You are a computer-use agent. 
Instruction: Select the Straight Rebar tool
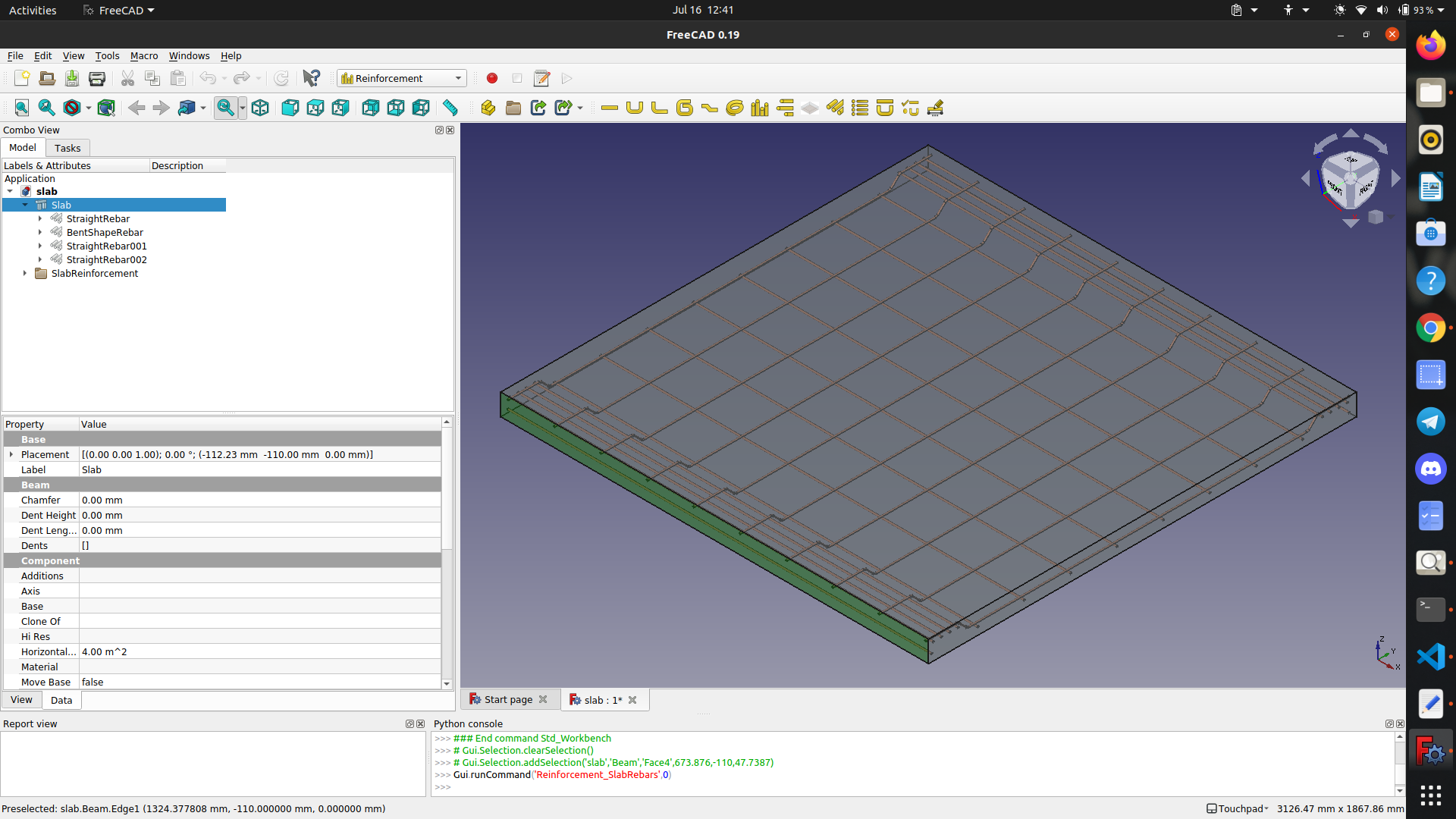point(610,108)
